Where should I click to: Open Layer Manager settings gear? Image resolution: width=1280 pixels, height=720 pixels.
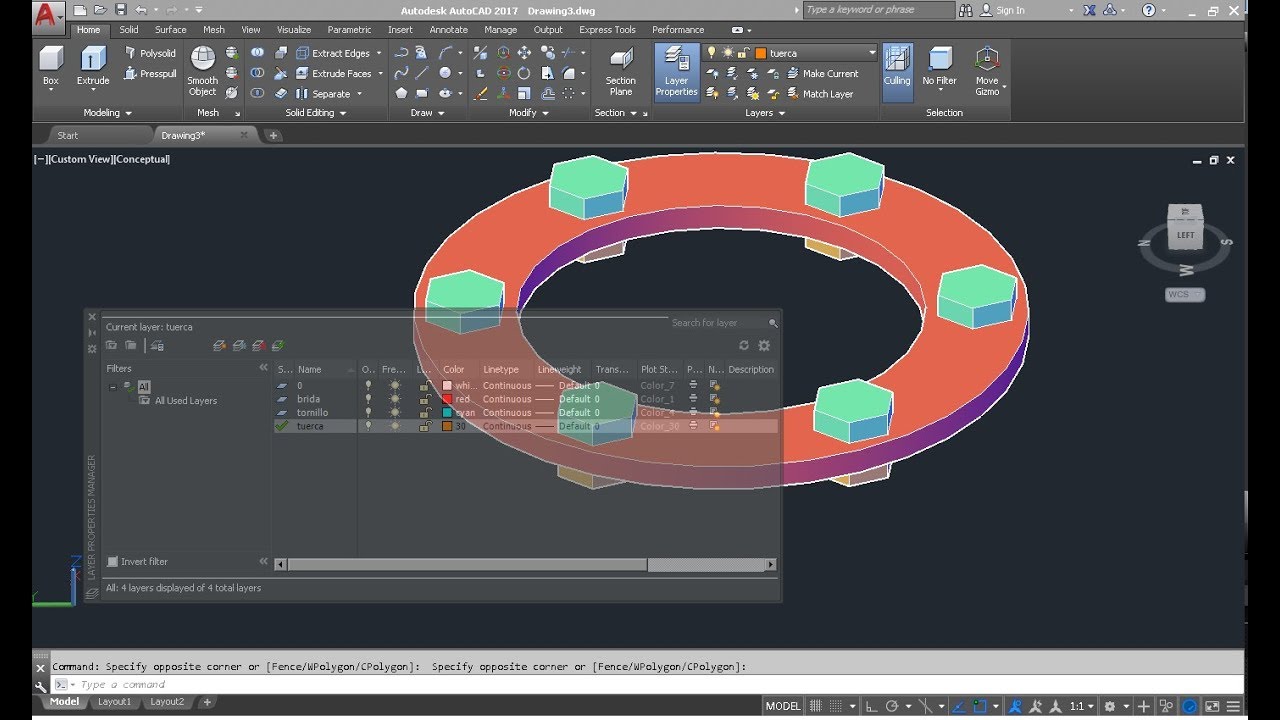click(764, 345)
